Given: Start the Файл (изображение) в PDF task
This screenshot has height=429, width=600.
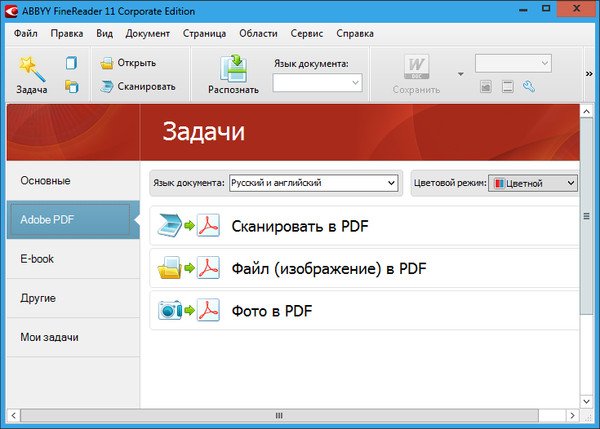Looking at the screenshot, I should pyautogui.click(x=365, y=268).
